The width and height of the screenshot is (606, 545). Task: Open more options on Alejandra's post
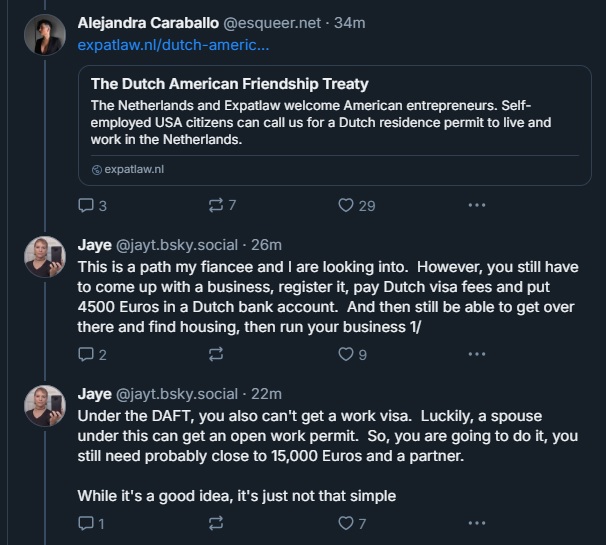[477, 205]
